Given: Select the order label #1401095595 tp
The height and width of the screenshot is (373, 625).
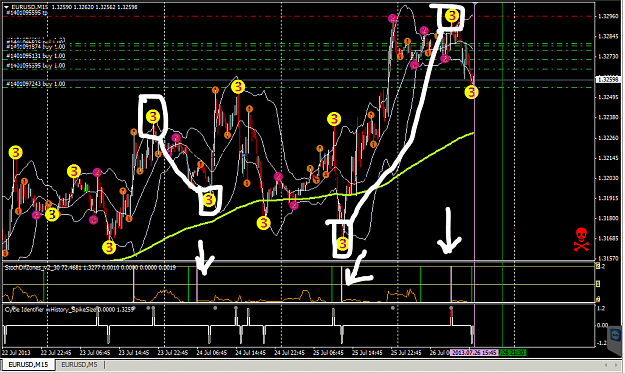Looking at the screenshot, I should [27, 13].
